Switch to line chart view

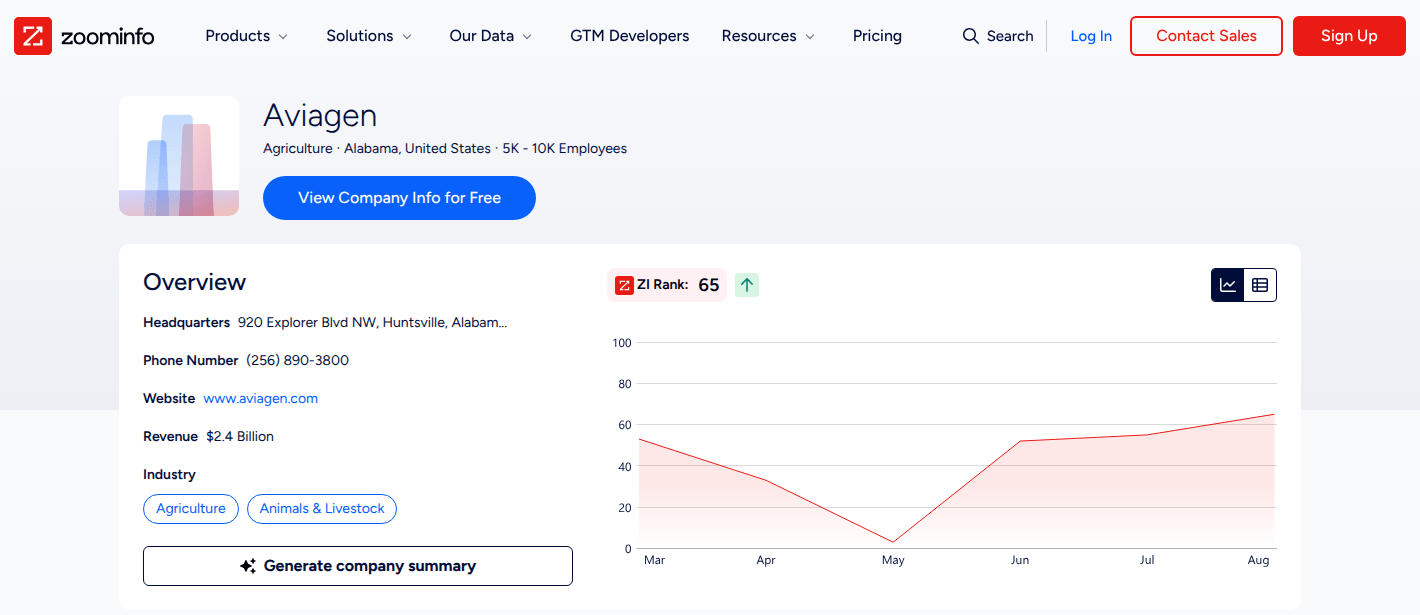(x=1228, y=285)
